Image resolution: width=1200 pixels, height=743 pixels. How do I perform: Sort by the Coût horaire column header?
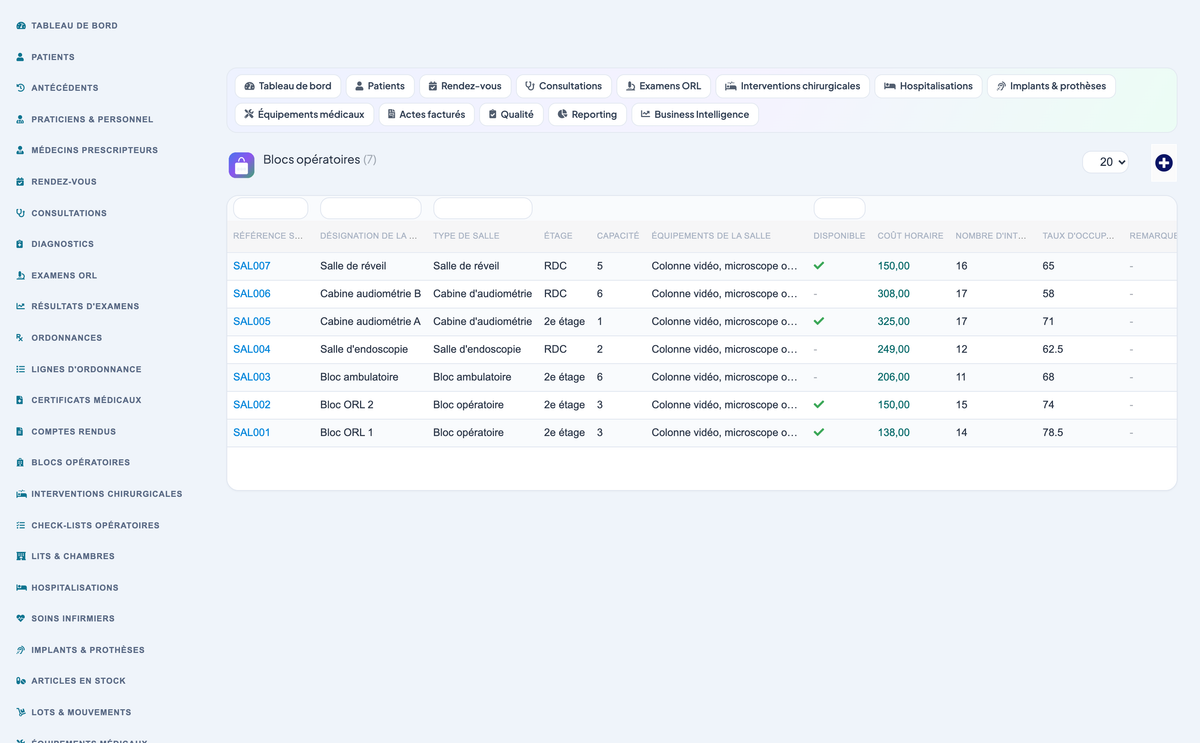(x=910, y=236)
